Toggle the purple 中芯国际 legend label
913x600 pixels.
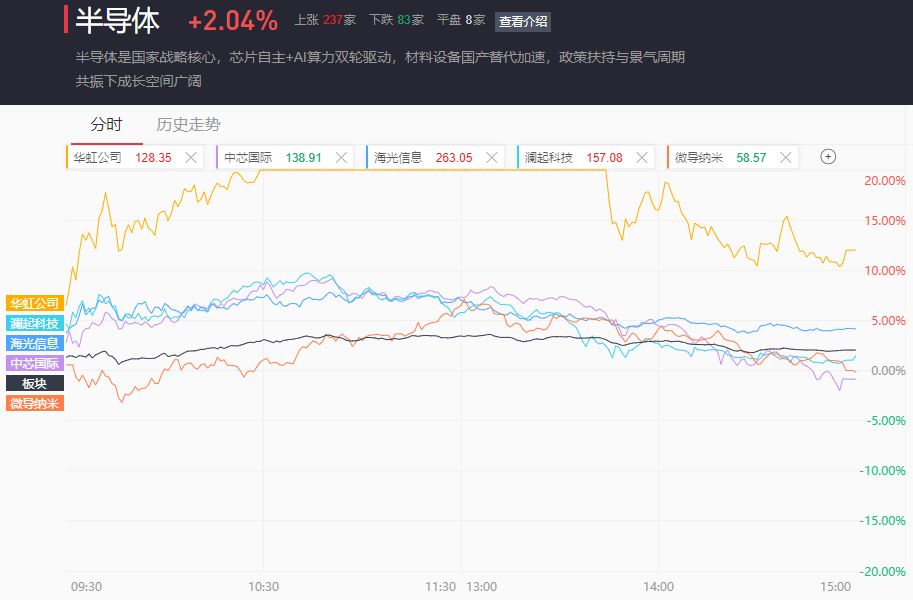coord(35,363)
